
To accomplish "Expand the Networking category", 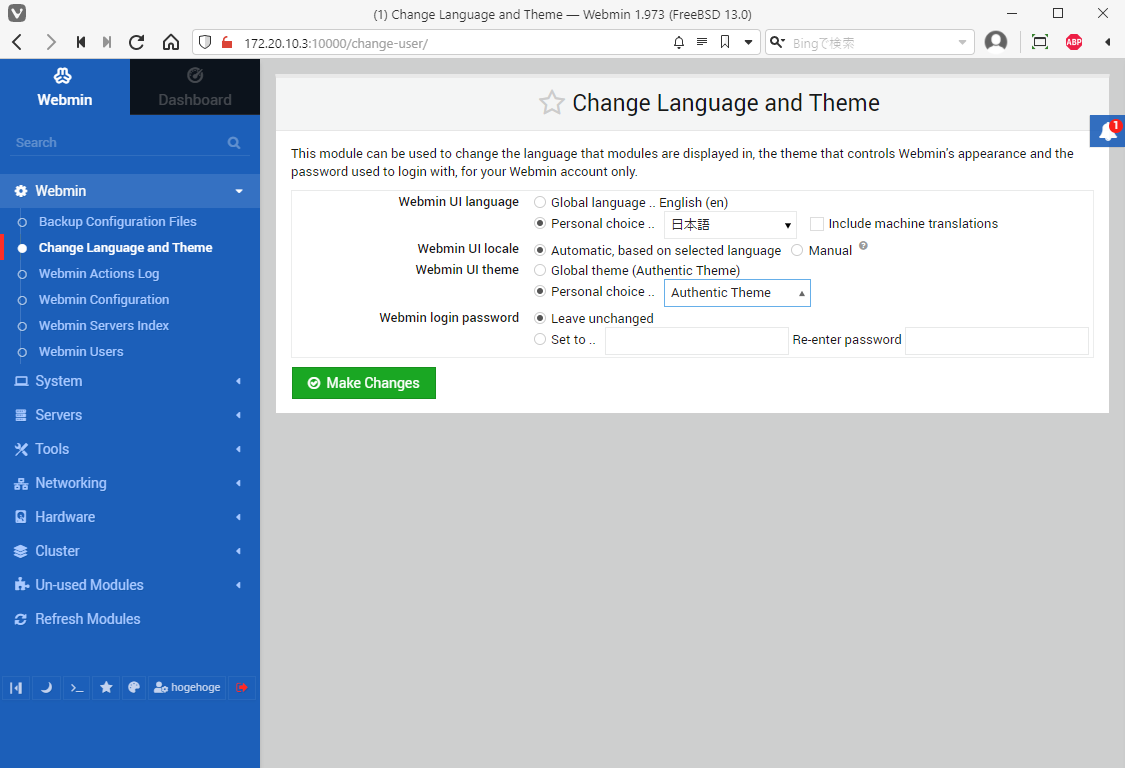I will 130,483.
